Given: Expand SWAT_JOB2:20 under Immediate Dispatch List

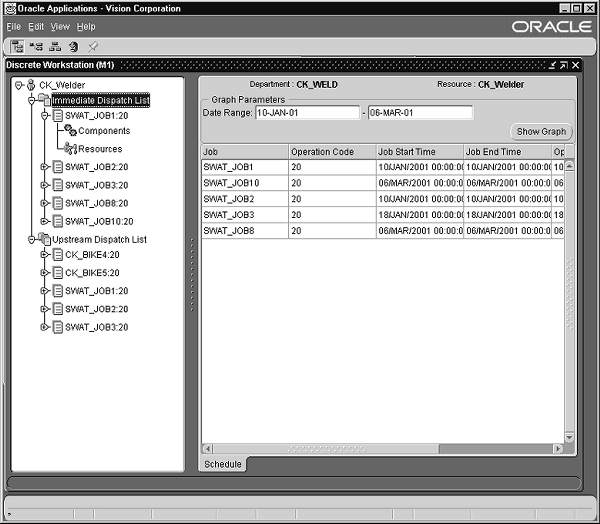Looking at the screenshot, I should (x=44, y=167).
